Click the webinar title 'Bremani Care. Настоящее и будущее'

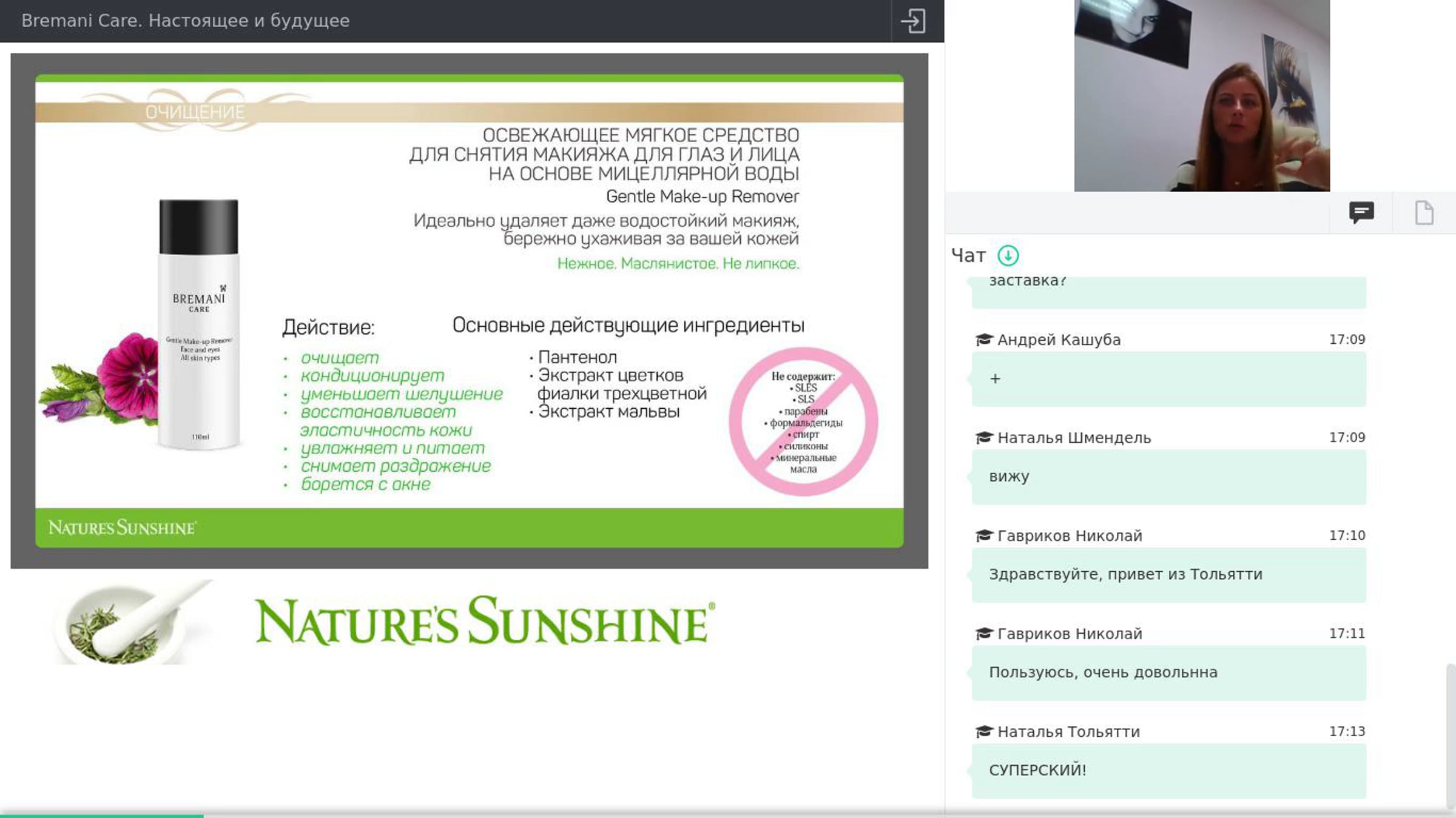coord(186,21)
